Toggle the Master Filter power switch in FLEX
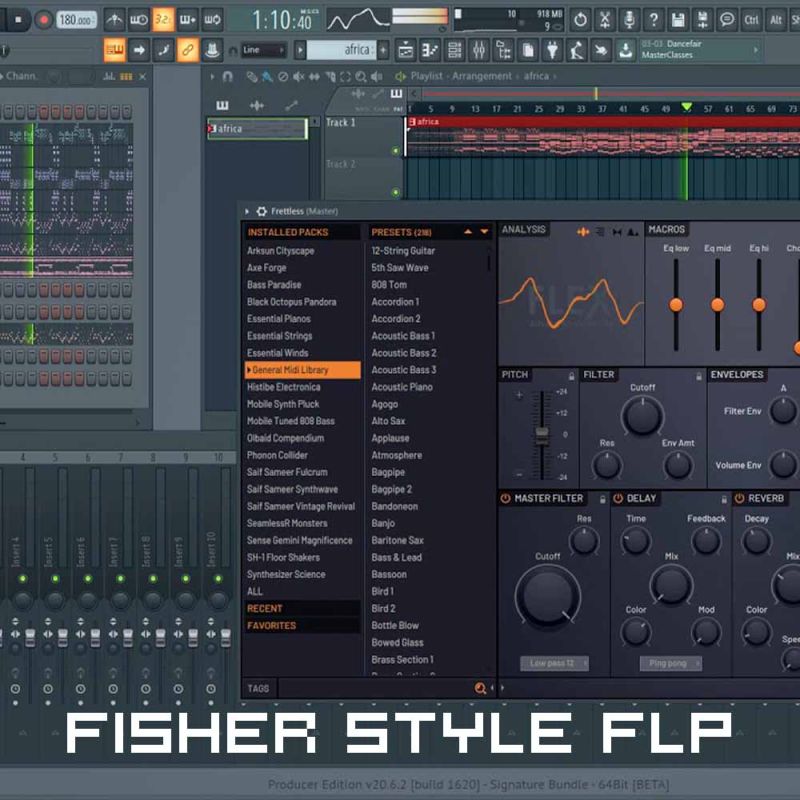The height and width of the screenshot is (800, 800). tap(505, 496)
